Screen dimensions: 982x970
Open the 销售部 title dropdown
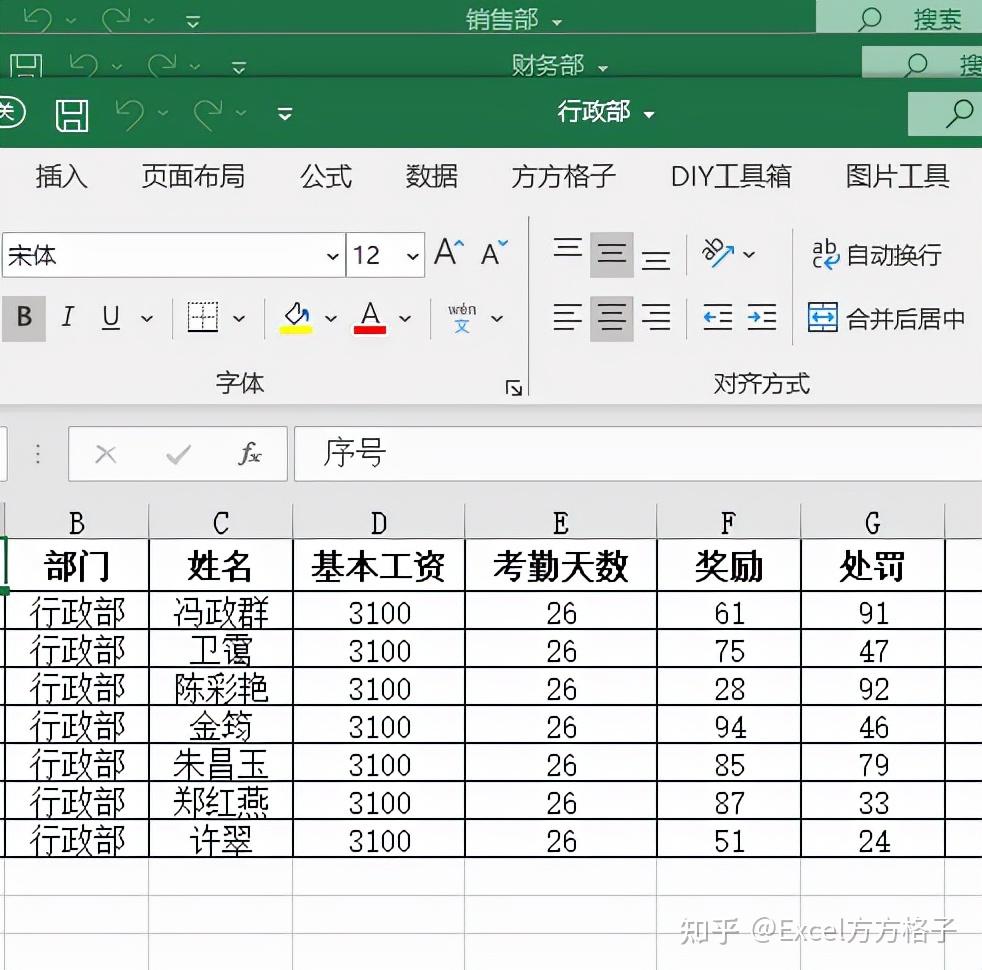pos(557,23)
